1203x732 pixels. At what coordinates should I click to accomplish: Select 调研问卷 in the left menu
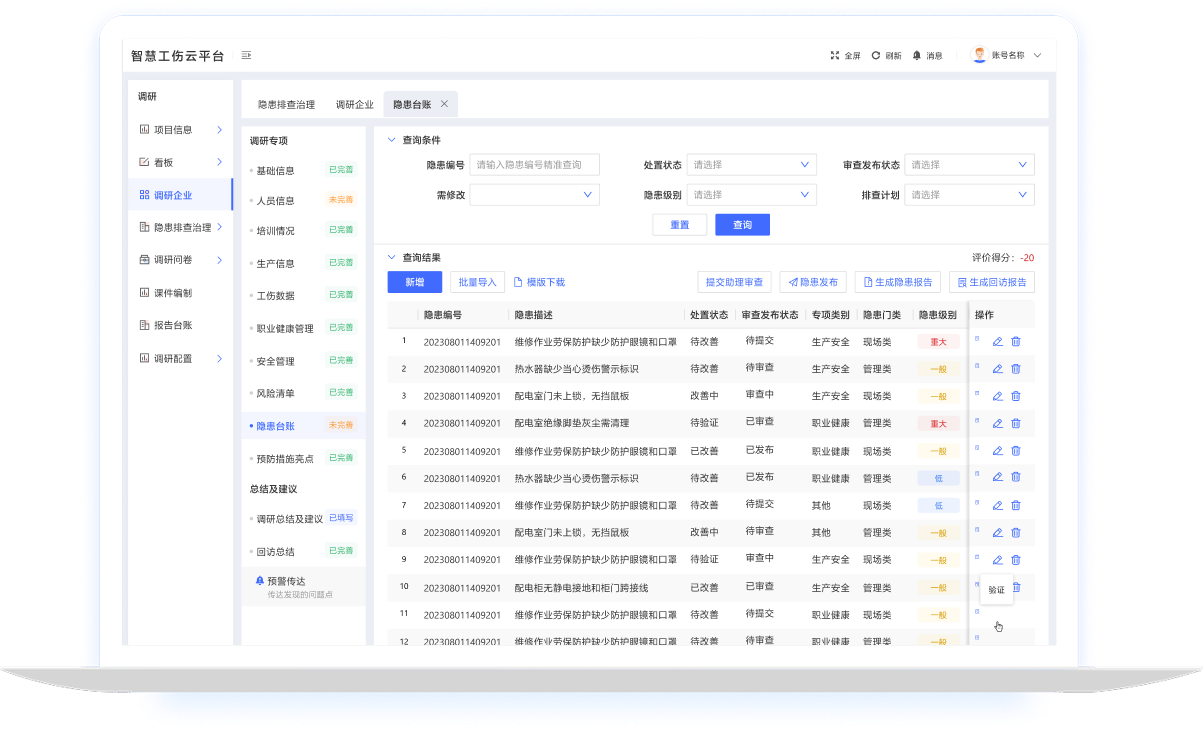[x=173, y=260]
